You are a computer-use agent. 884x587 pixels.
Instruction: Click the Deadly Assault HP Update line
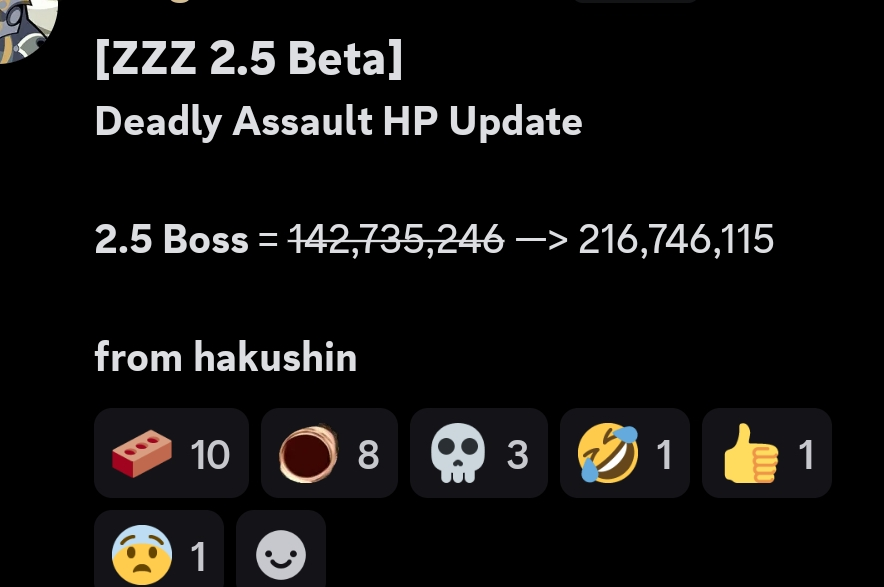point(338,121)
